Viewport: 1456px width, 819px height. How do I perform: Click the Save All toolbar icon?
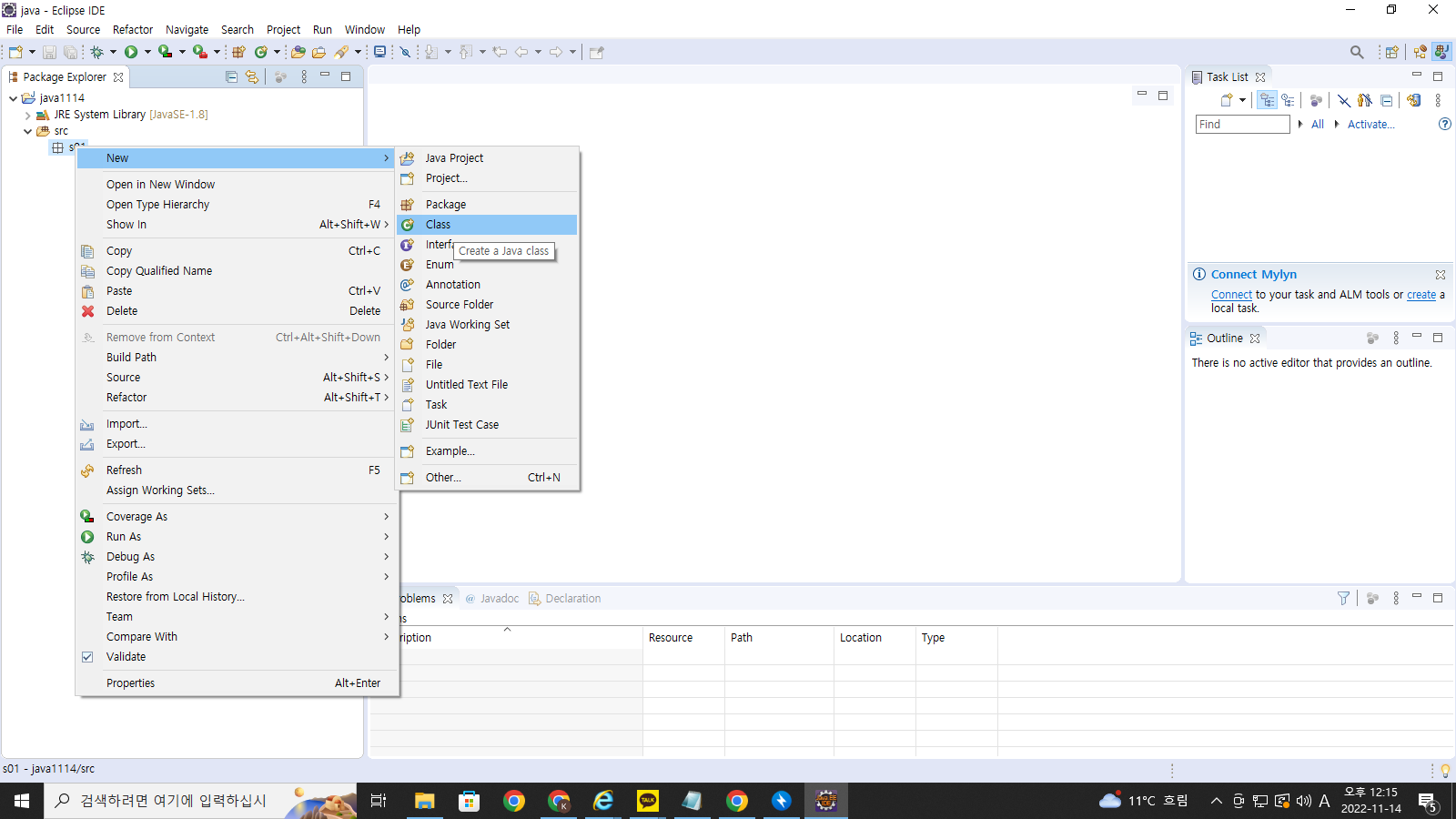click(x=70, y=53)
